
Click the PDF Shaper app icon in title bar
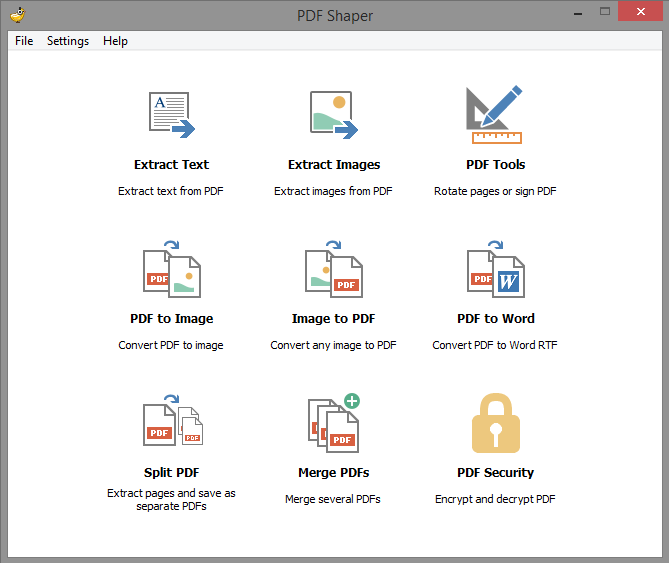pyautogui.click(x=18, y=15)
